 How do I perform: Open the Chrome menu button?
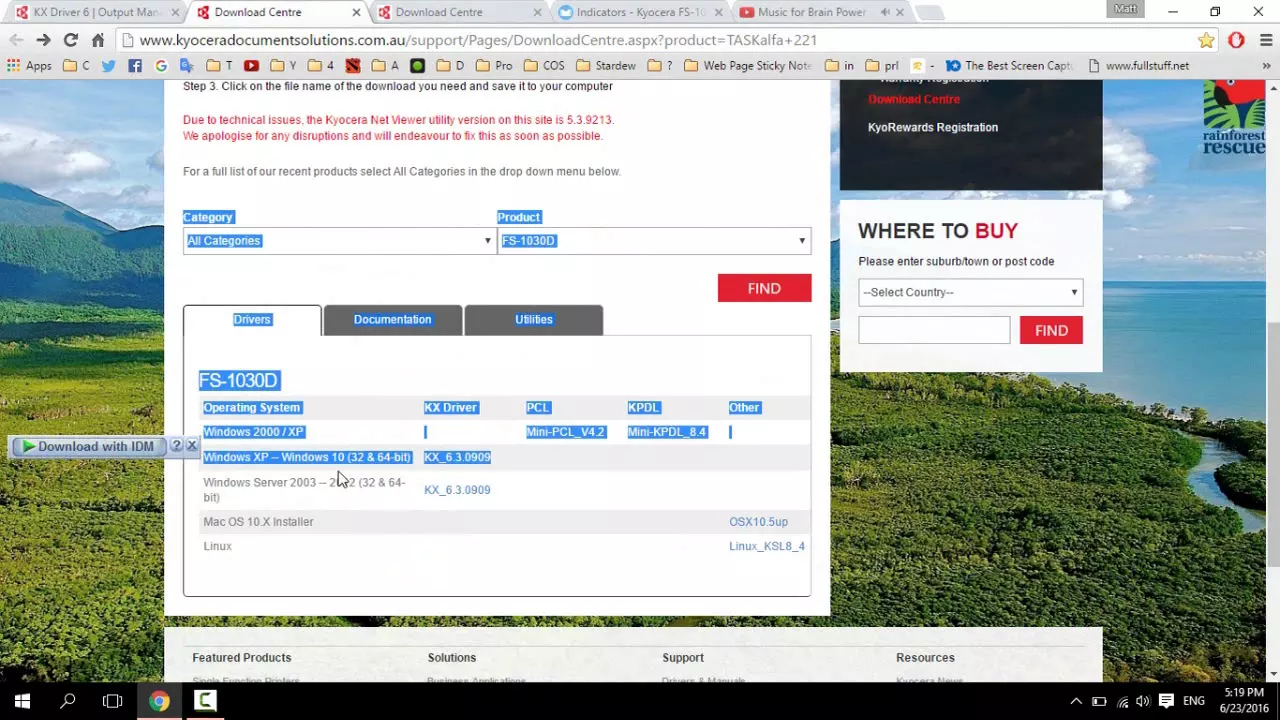click(x=1266, y=40)
